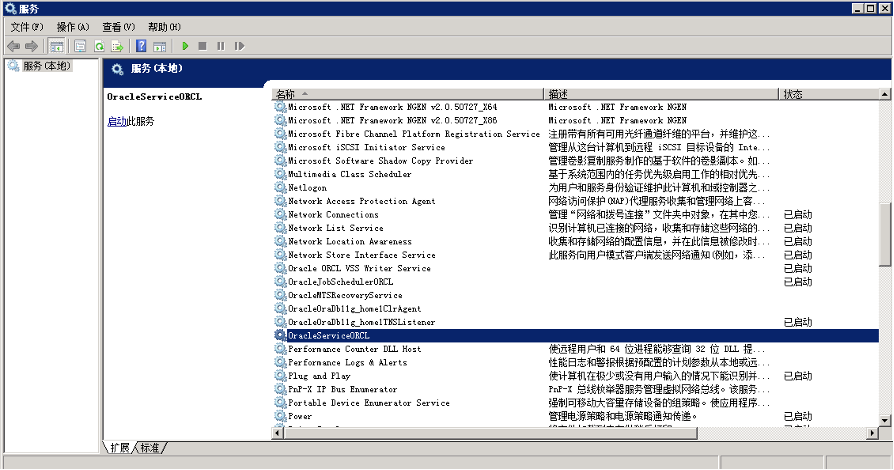894x470 pixels.
Task: Open the 文件(F) menu
Action: coord(27,27)
